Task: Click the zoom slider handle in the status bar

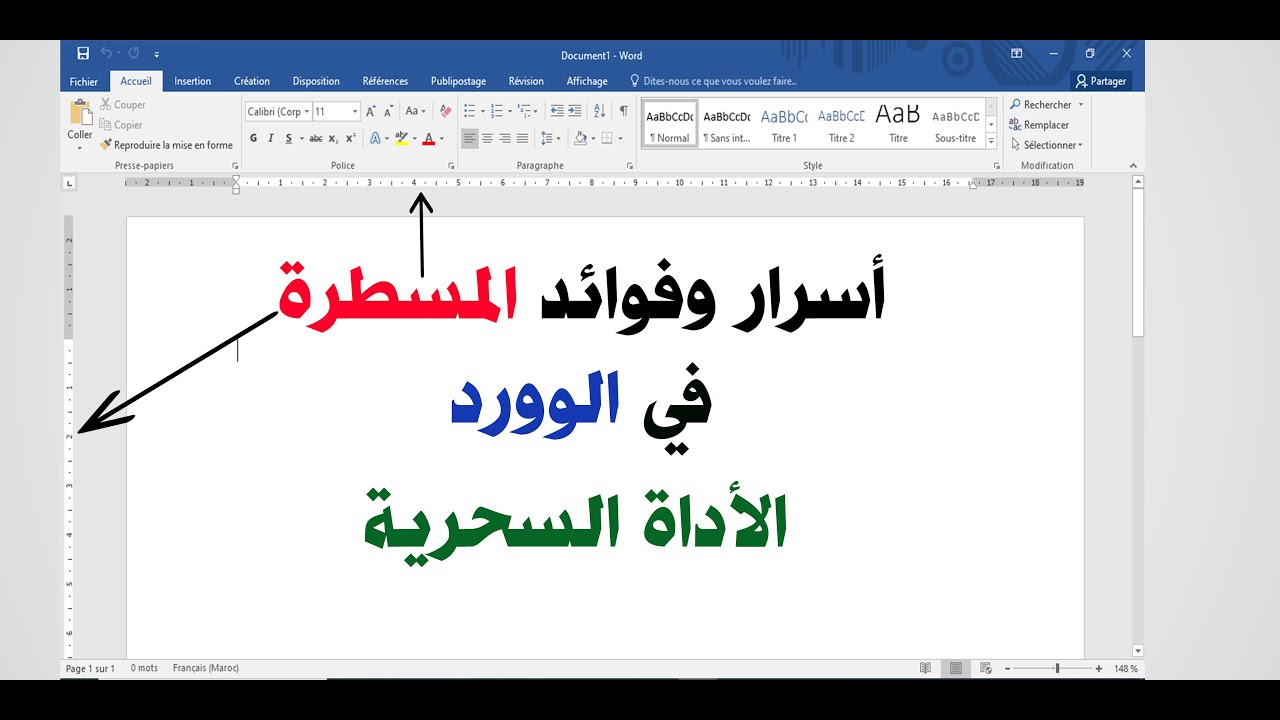Action: click(x=1057, y=668)
